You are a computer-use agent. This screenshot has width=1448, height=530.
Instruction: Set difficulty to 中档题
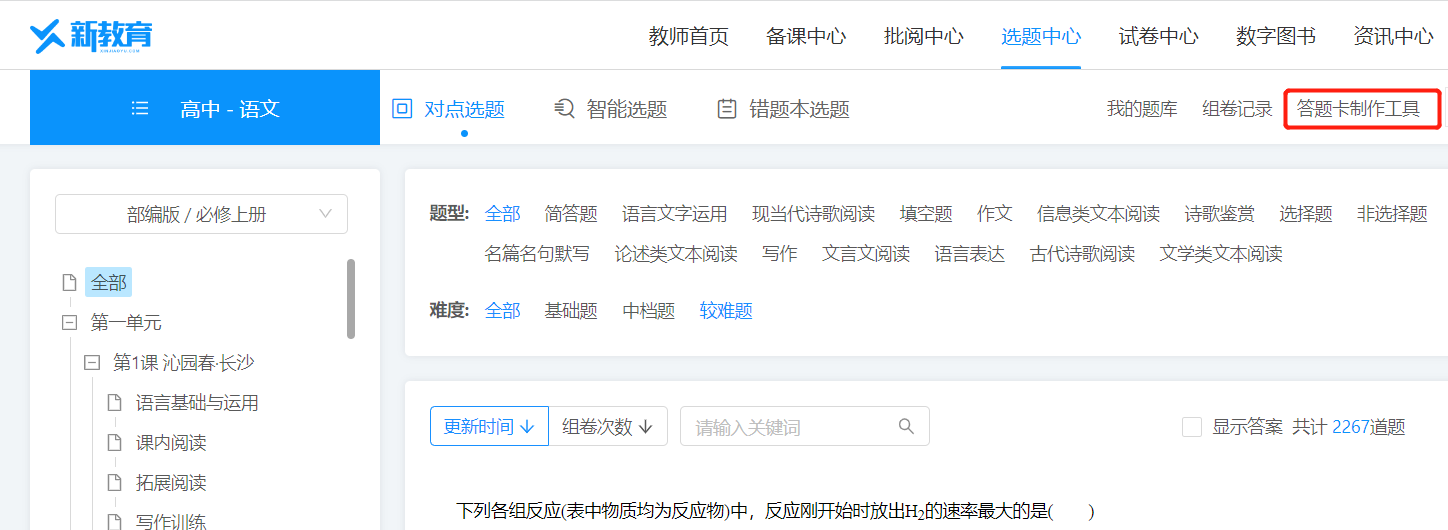(649, 311)
